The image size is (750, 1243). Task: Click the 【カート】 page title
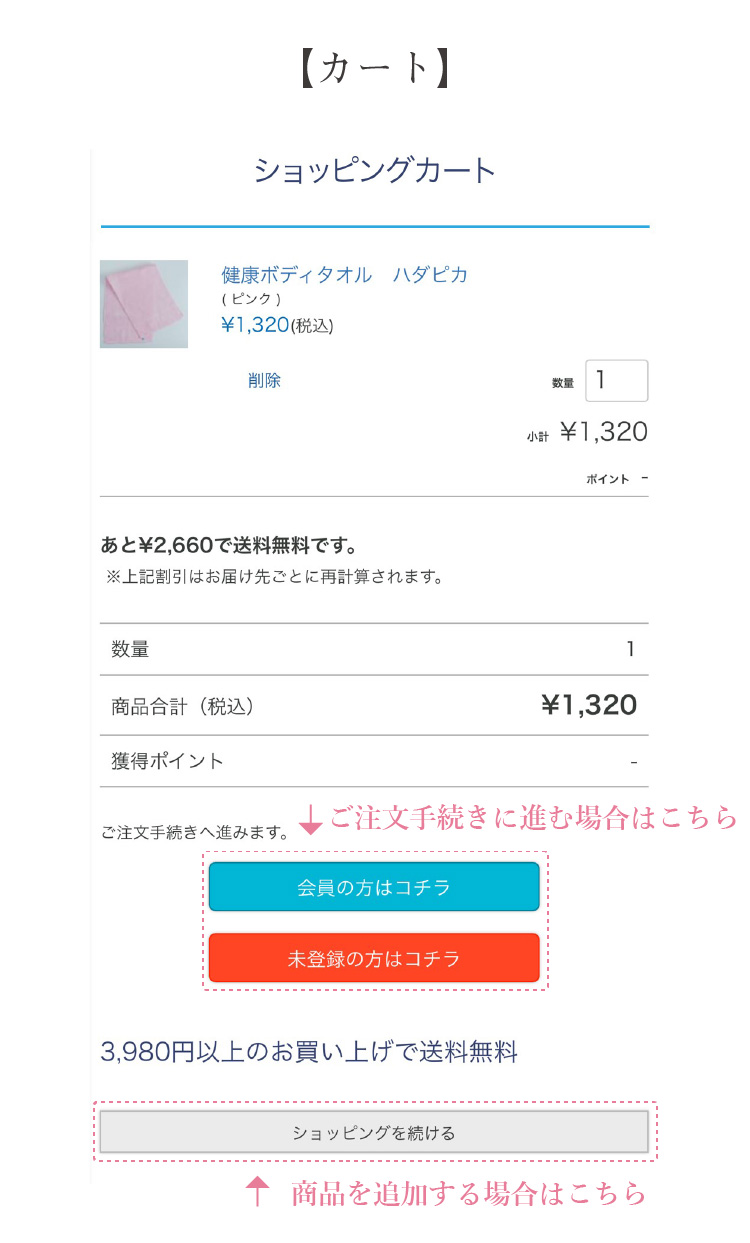click(375, 67)
